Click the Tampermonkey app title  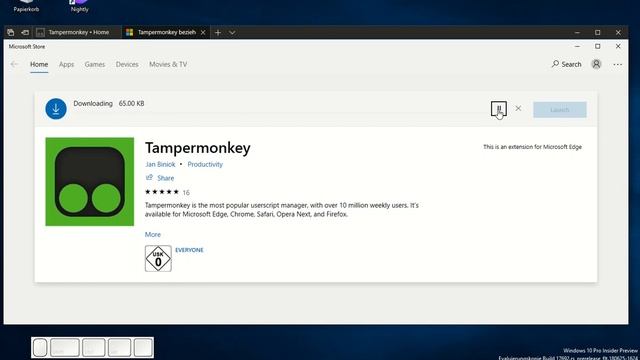[x=198, y=148]
